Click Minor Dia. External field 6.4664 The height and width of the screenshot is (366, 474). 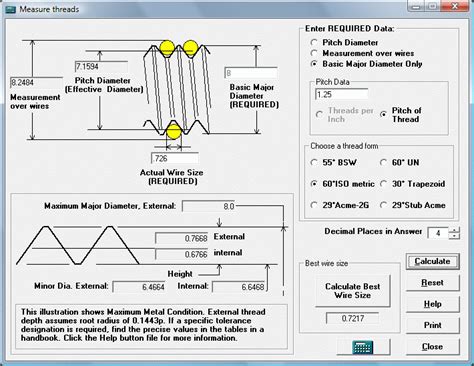coord(139,287)
